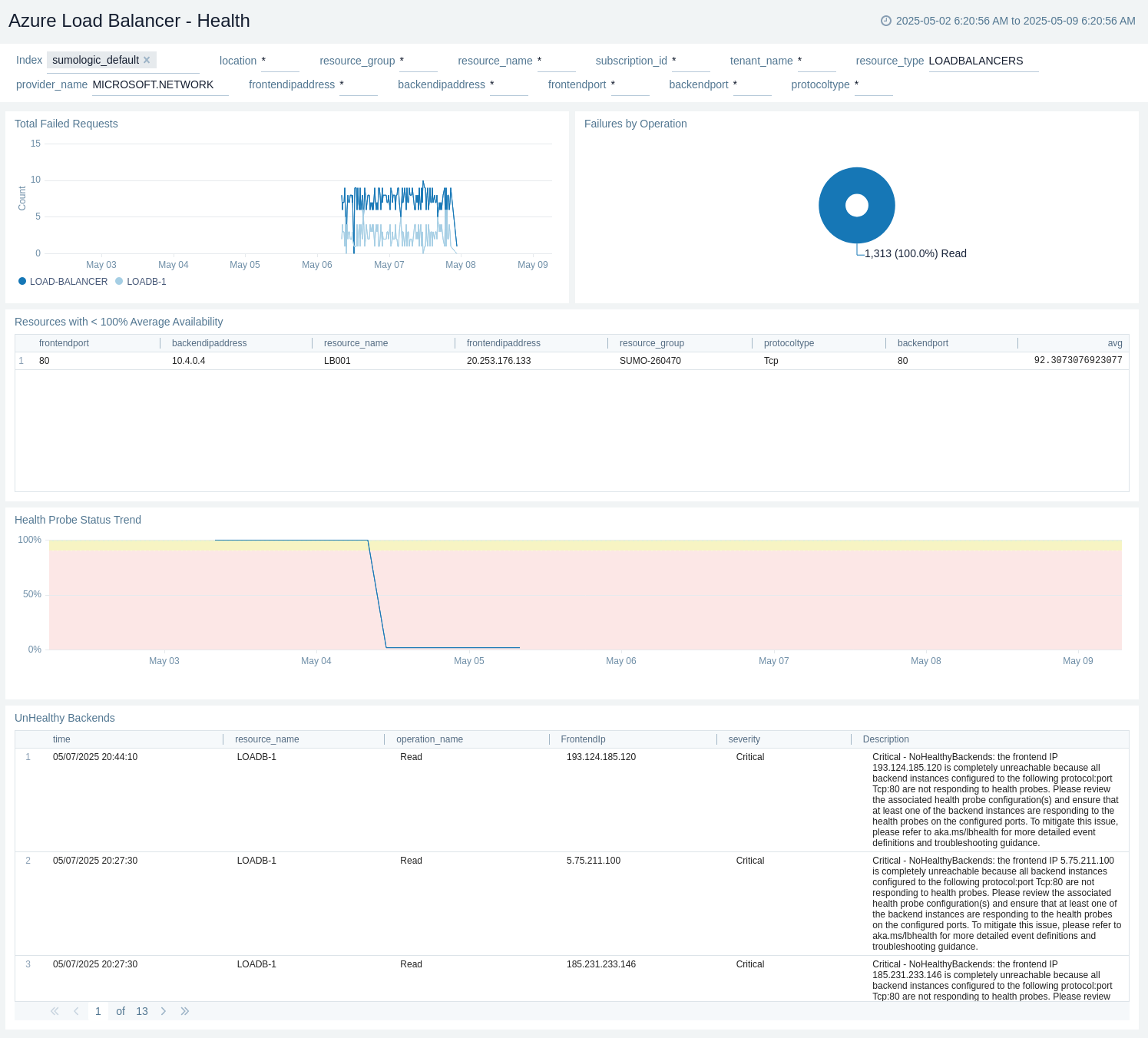Screen dimensions: 1148x1038
Task: Sort availability table by resource_name column
Action: coord(356,343)
